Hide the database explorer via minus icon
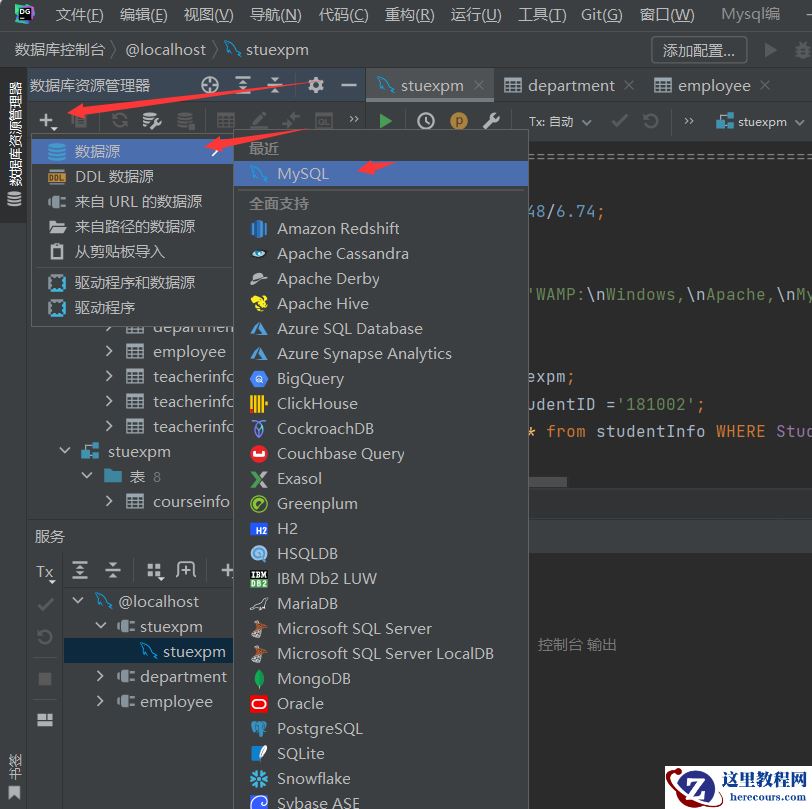This screenshot has width=812, height=809. pos(349,85)
